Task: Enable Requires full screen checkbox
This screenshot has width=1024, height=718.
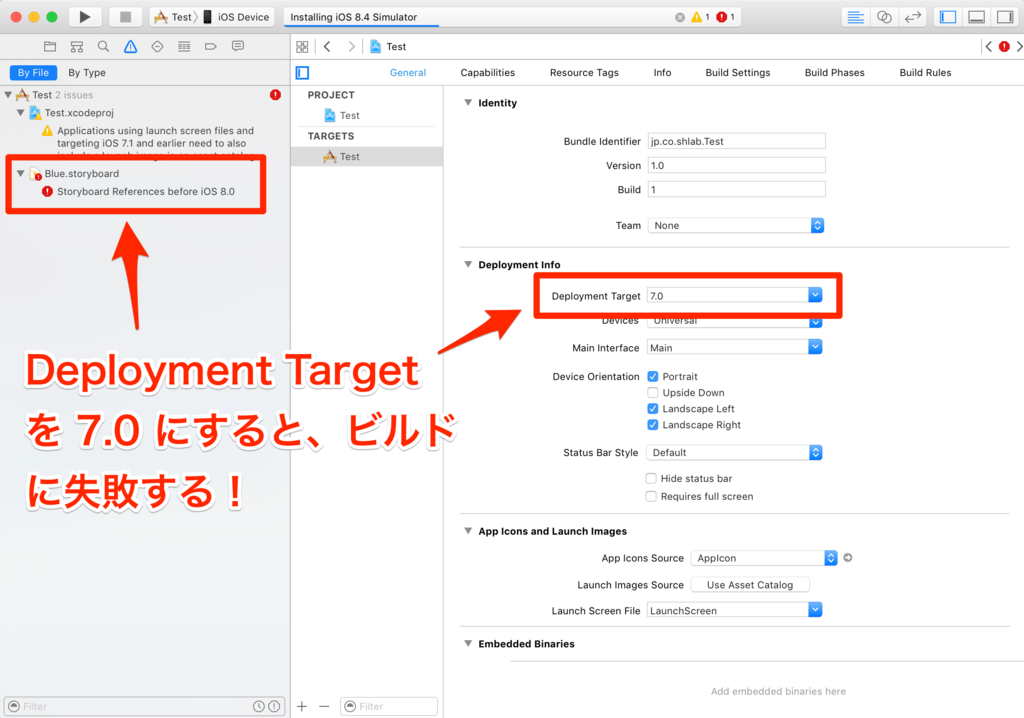Action: tap(651, 497)
